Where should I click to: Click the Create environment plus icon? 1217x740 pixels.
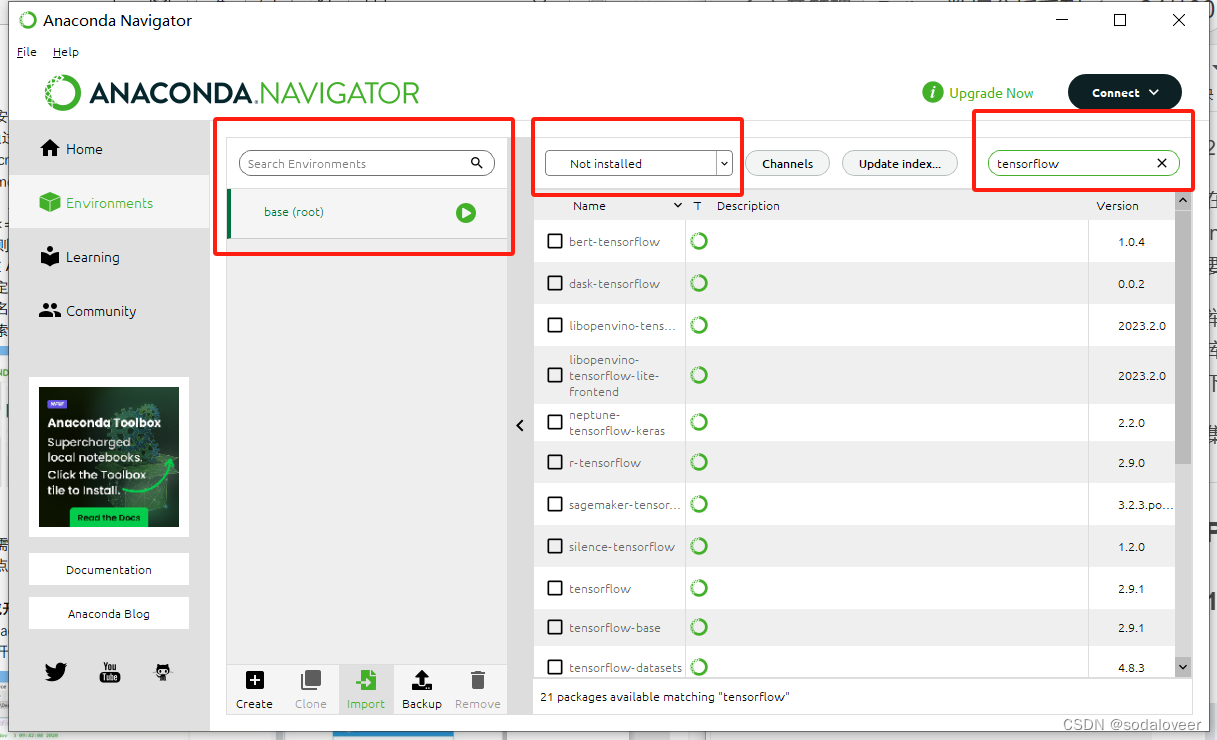click(x=254, y=680)
